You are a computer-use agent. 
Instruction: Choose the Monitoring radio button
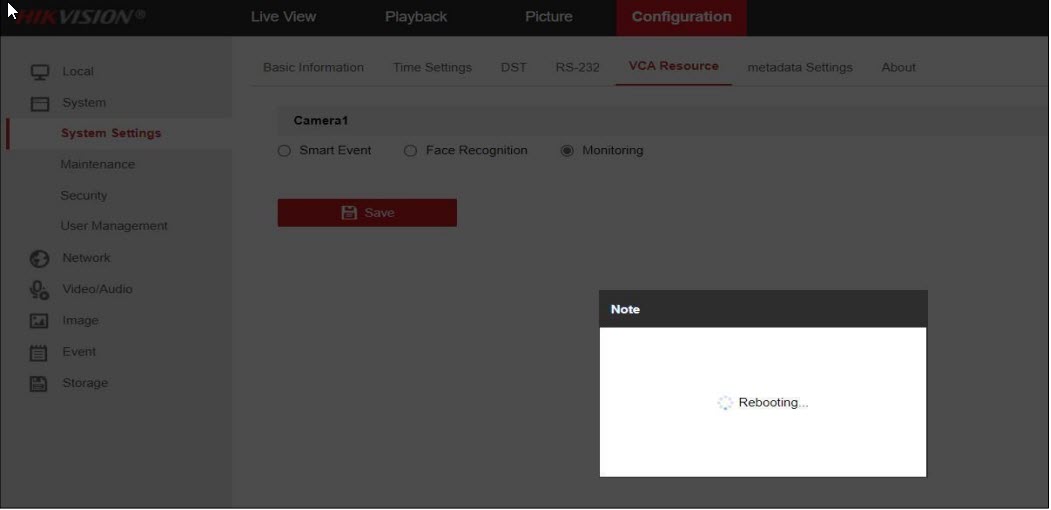coord(567,151)
